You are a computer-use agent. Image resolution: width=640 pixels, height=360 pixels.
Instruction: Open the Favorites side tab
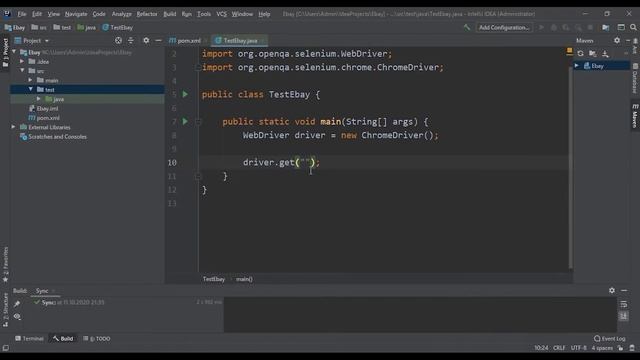5,264
